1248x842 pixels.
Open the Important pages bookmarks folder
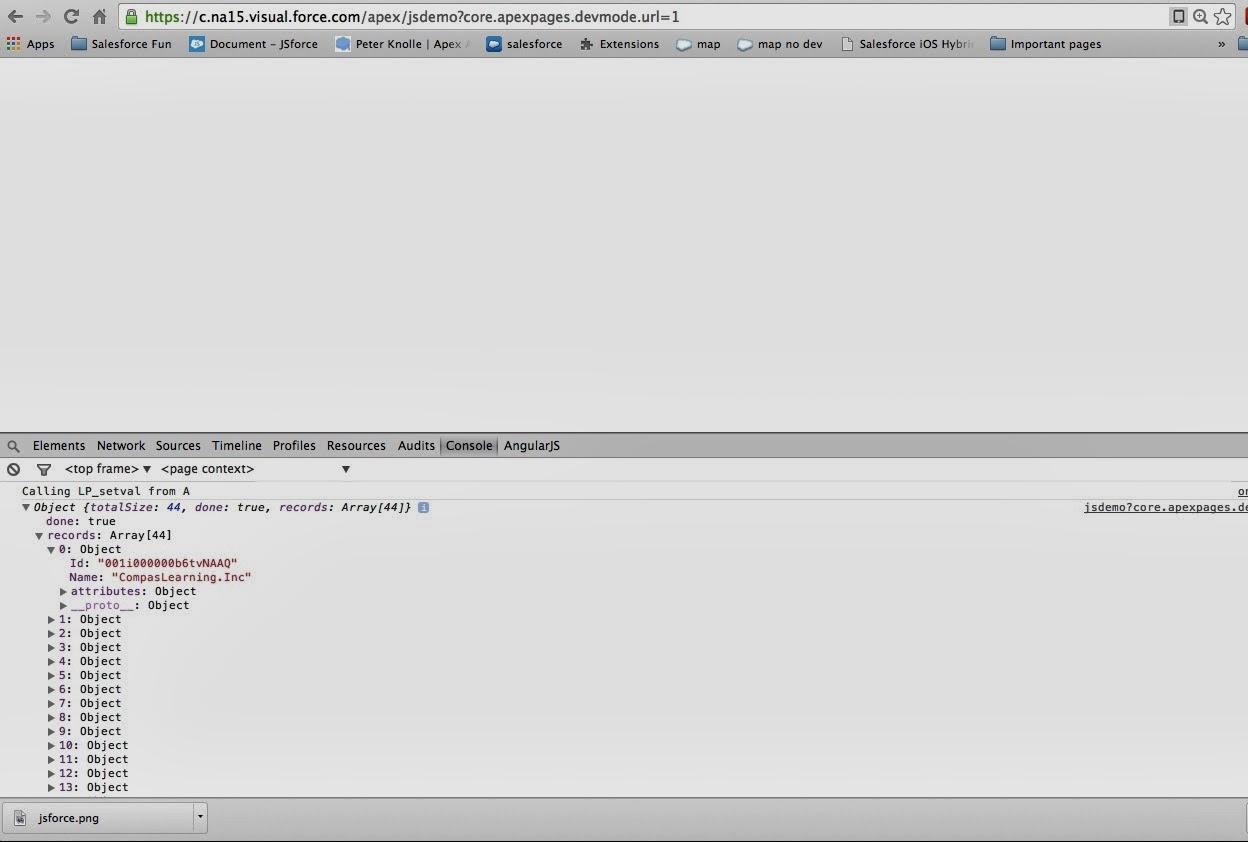(x=1045, y=44)
